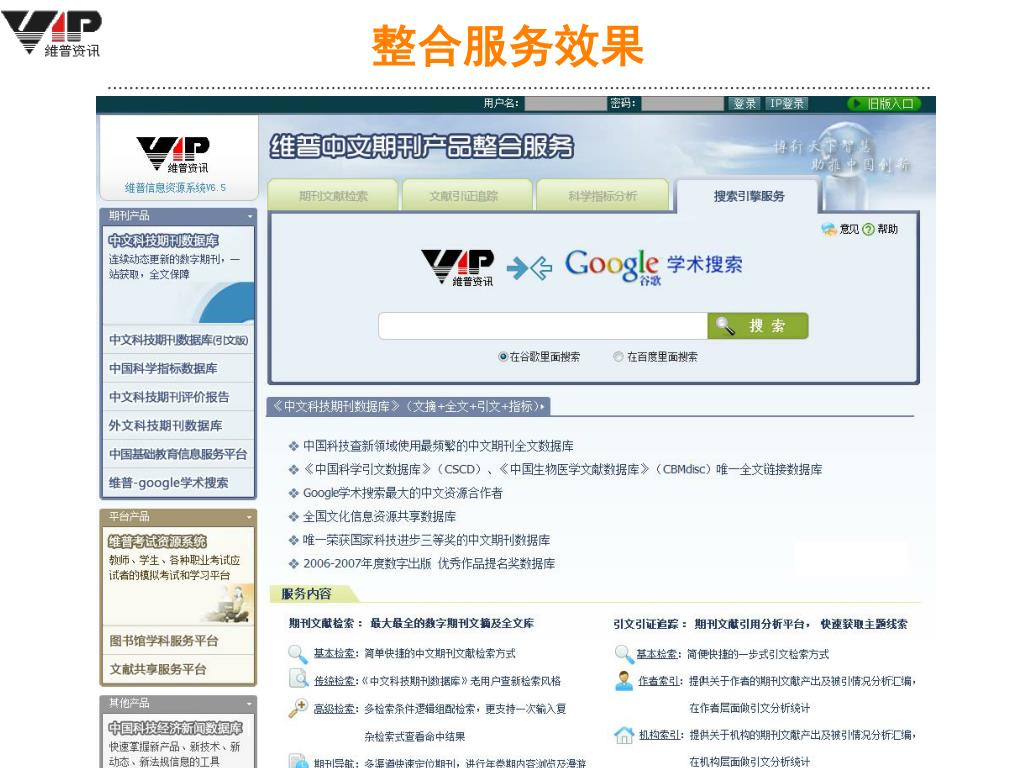Screen dimensions: 1024x768
Task: Open the 维普考试资源系统 heading link
Action: point(157,541)
